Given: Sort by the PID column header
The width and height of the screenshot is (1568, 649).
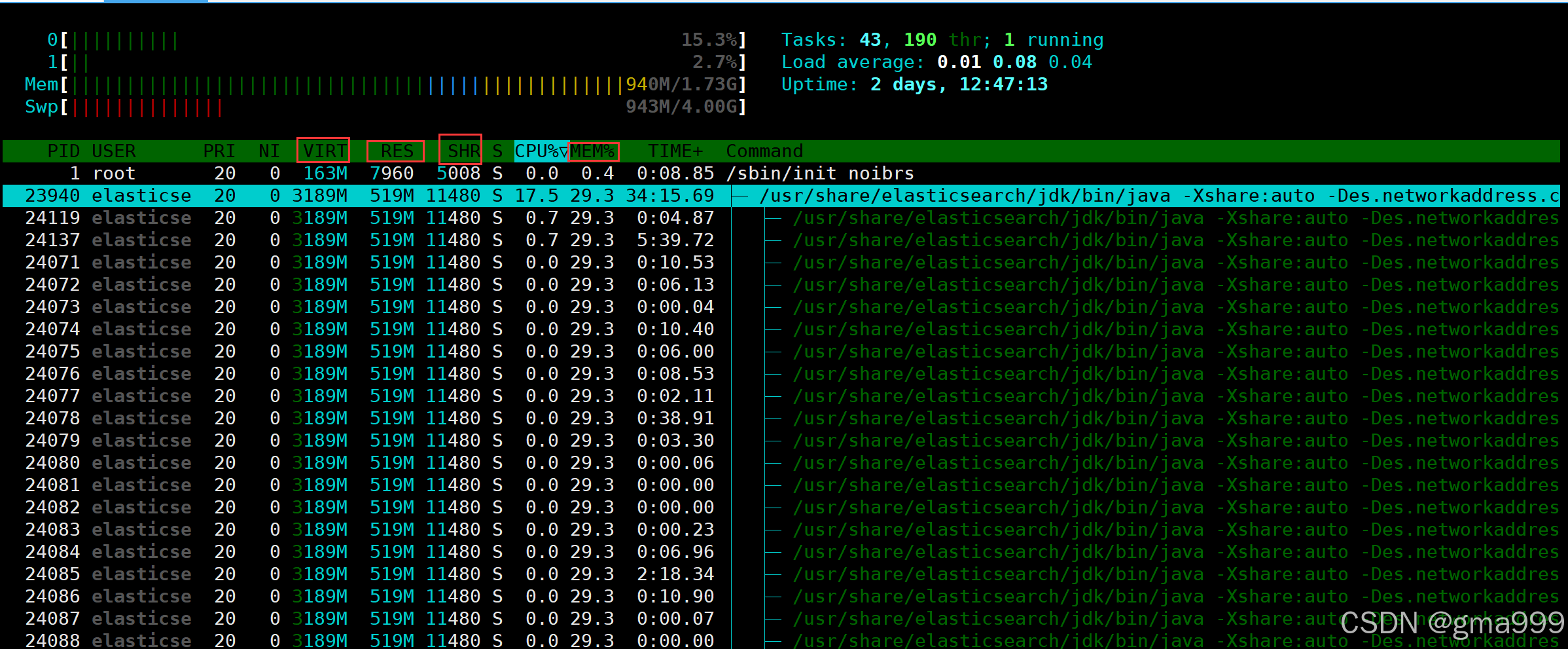Looking at the screenshot, I should tap(63, 151).
